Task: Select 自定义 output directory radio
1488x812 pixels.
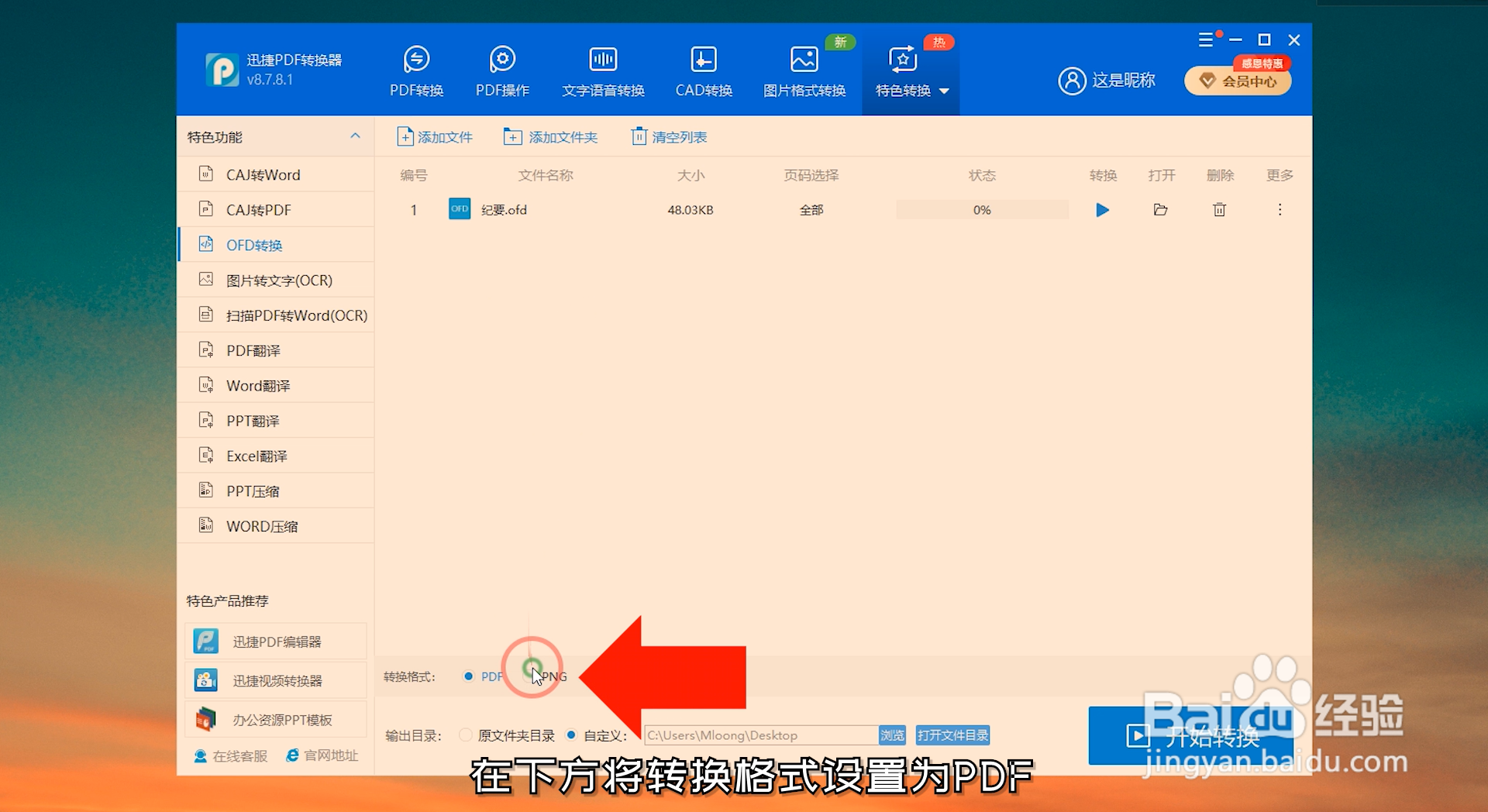Action: point(571,735)
